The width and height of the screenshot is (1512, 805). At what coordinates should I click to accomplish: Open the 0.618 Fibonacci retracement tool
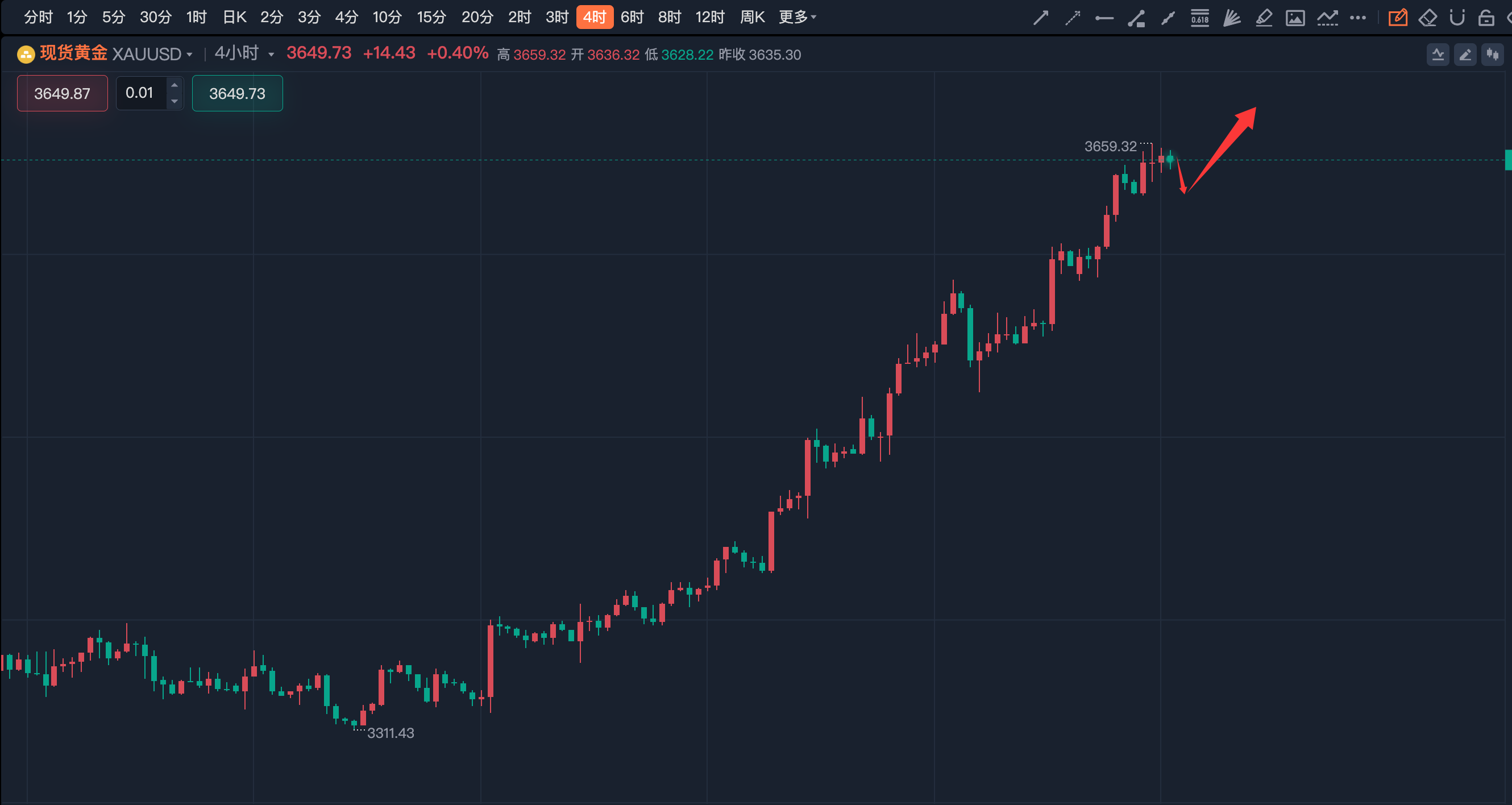point(1200,18)
